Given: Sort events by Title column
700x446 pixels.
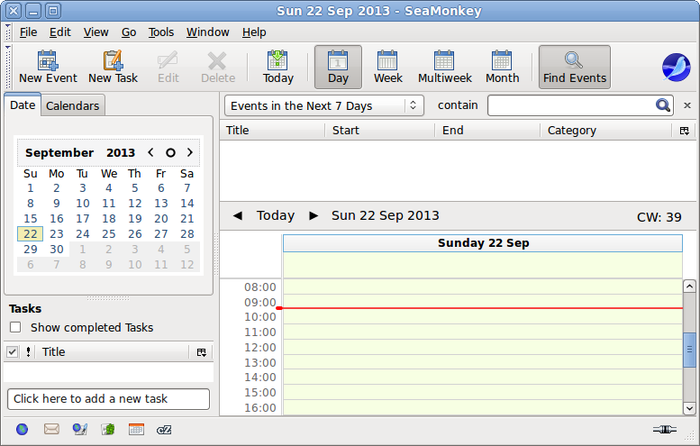Looking at the screenshot, I should (272, 130).
